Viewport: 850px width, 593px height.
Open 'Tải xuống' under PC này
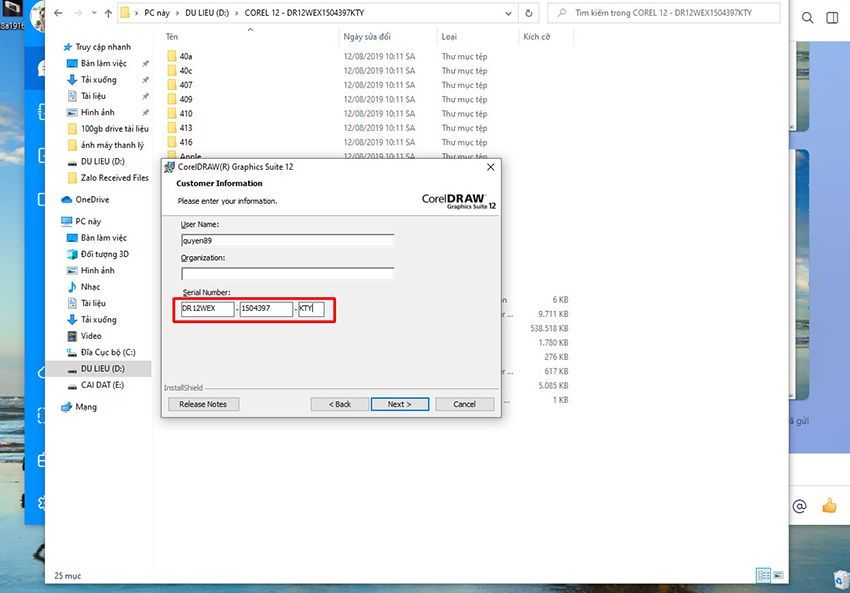pyautogui.click(x=99, y=319)
